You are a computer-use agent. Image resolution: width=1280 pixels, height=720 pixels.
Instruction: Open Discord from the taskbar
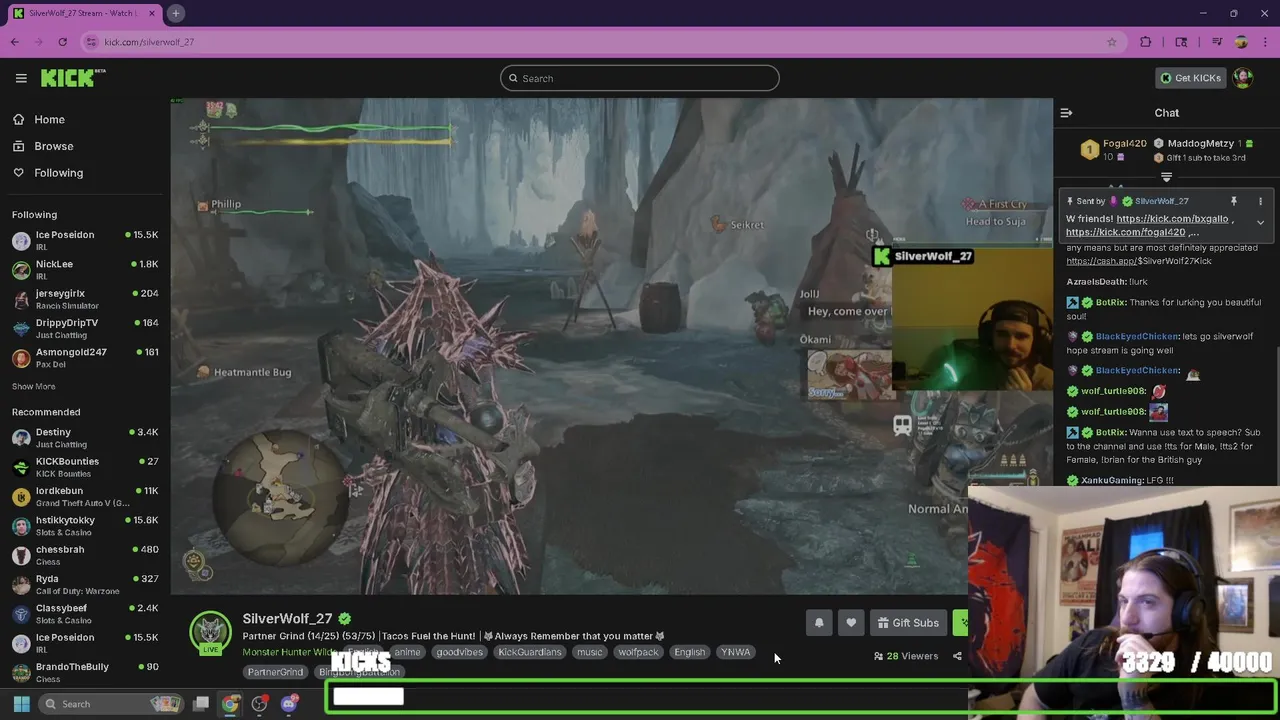[289, 704]
